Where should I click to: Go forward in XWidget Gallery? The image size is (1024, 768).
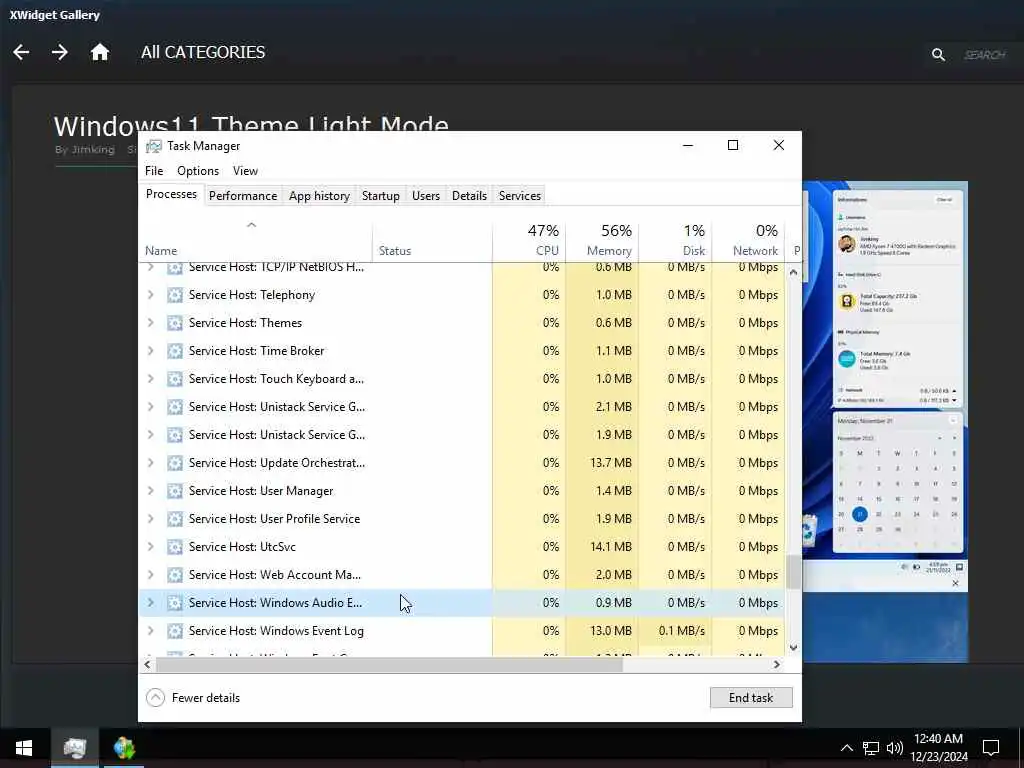click(x=59, y=52)
